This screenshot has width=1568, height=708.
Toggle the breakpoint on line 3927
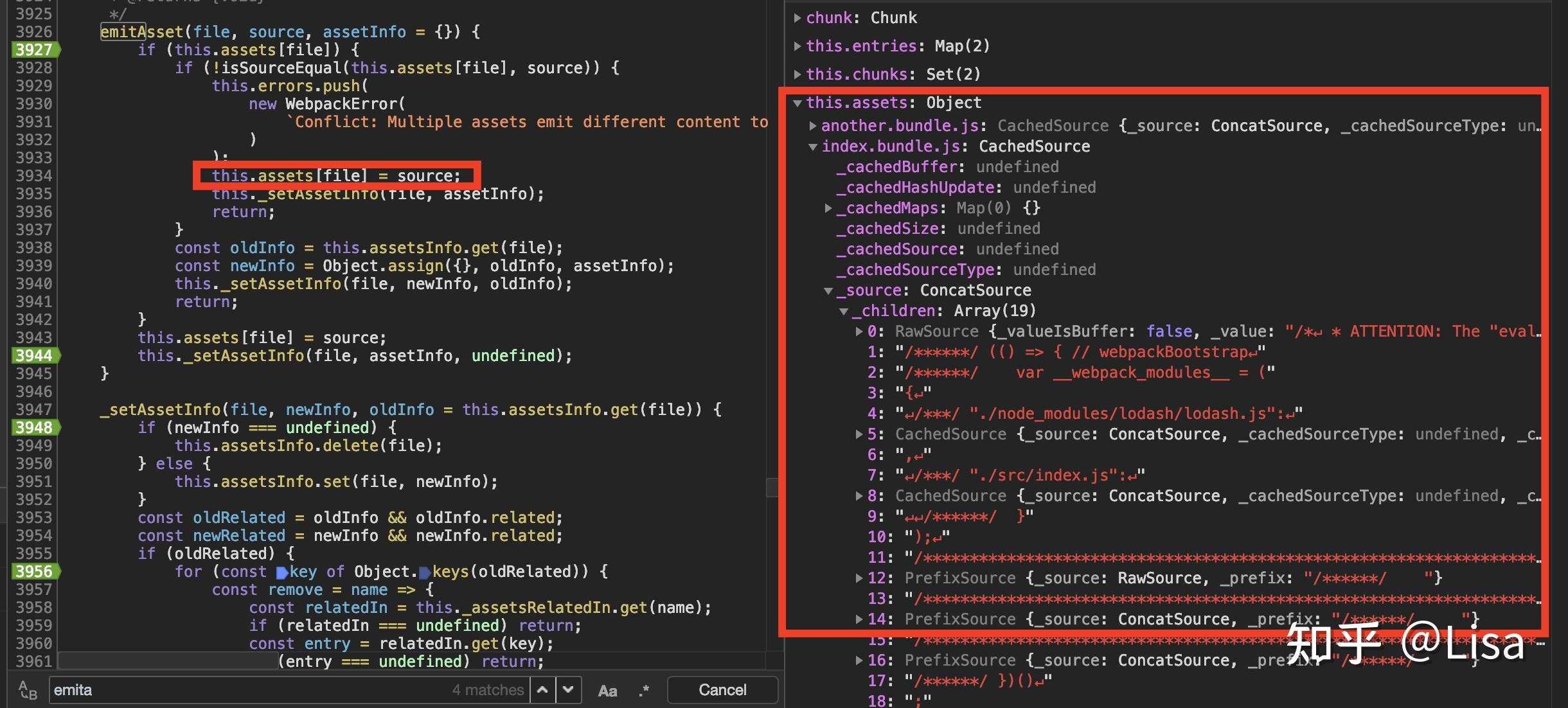click(x=34, y=49)
